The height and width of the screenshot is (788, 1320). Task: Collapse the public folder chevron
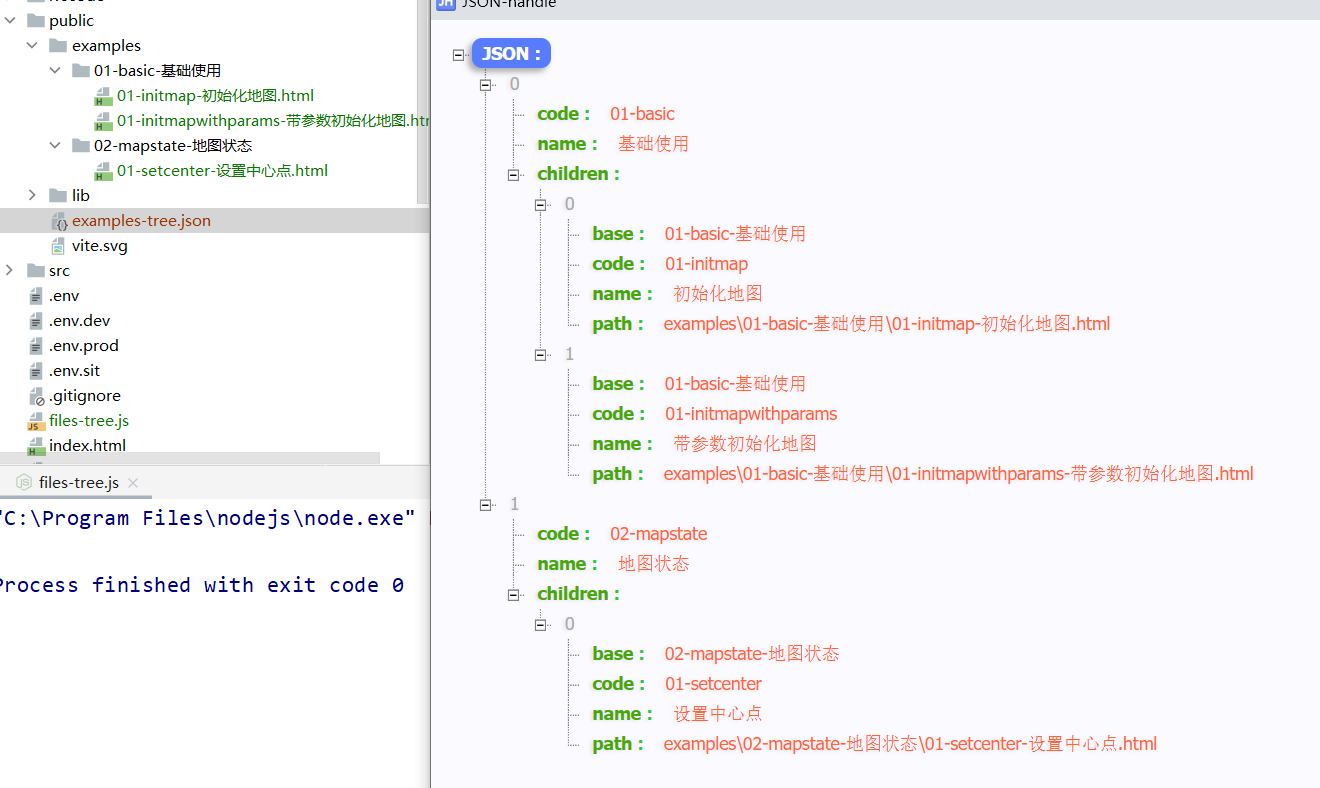pos(9,20)
